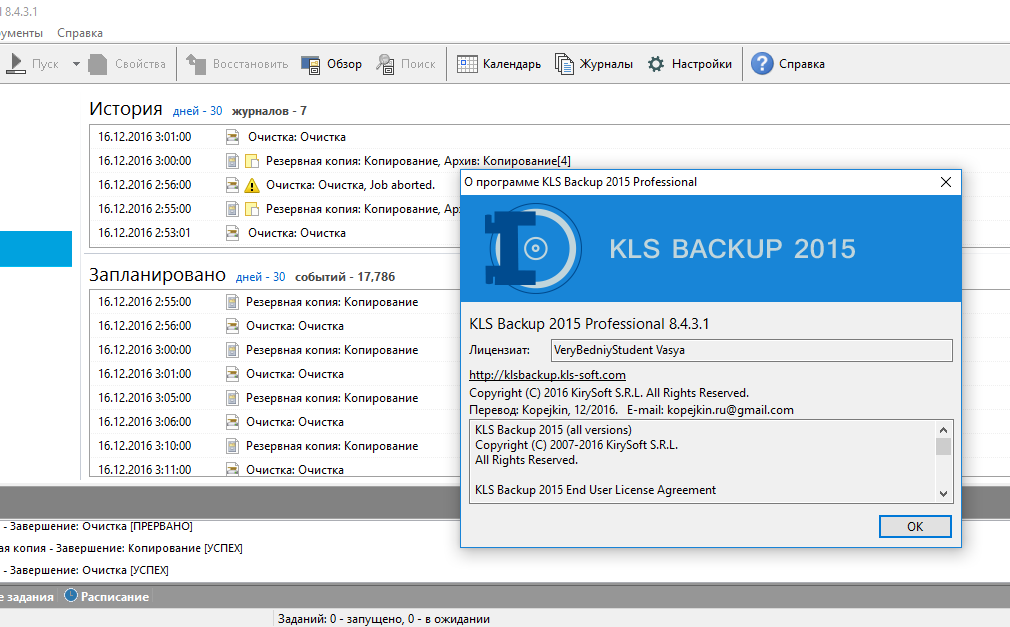This screenshot has width=1010, height=627.
Task: Click the yellow folder icon in История row 2:55:00
Action: click(x=252, y=209)
